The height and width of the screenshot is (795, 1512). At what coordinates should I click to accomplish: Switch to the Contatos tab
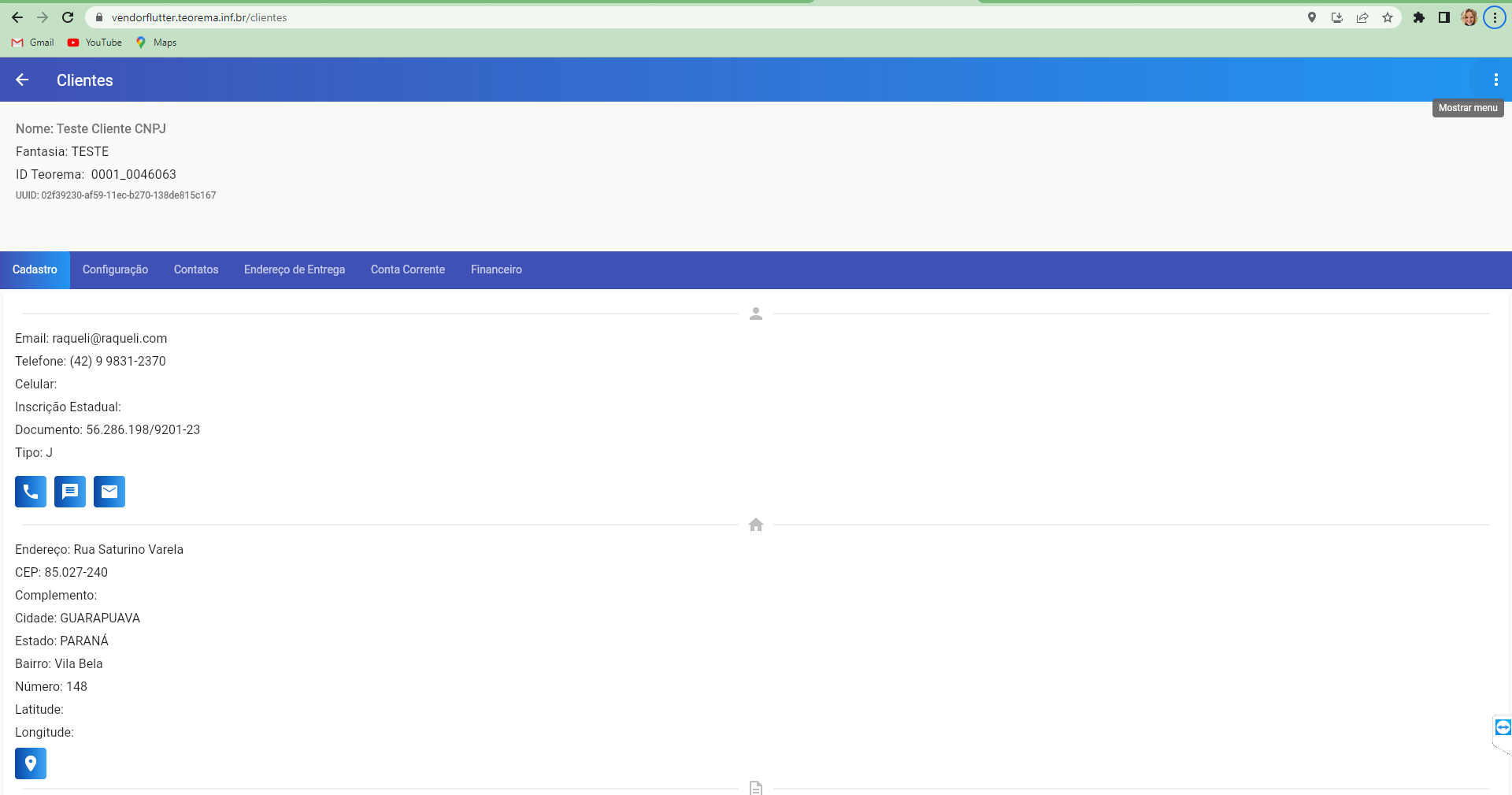[196, 269]
